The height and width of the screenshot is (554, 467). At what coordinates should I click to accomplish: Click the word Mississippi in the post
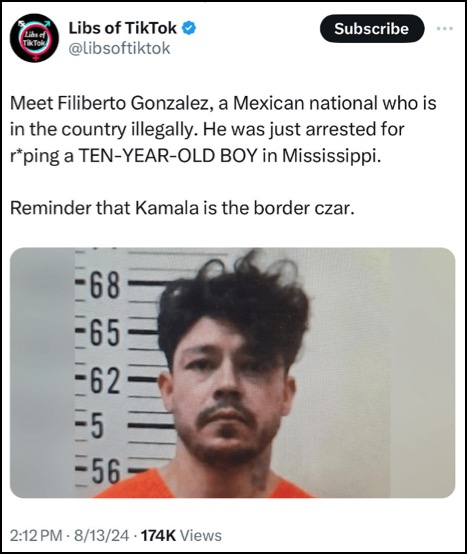pyautogui.click(x=332, y=157)
